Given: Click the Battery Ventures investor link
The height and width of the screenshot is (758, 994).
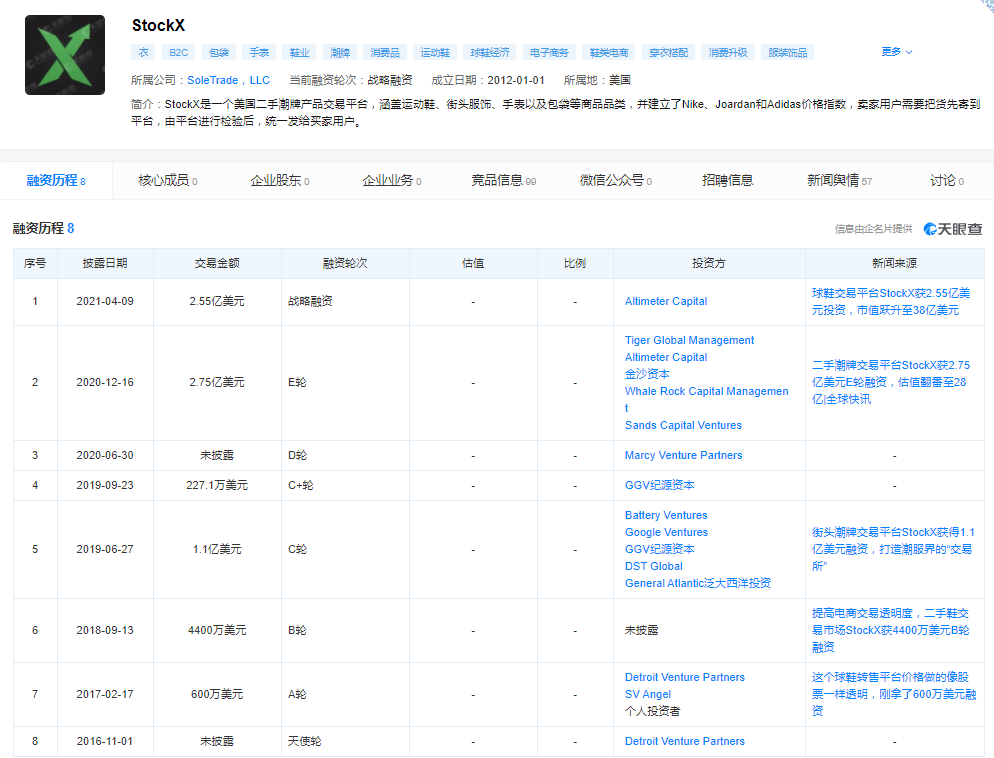Looking at the screenshot, I should [666, 515].
